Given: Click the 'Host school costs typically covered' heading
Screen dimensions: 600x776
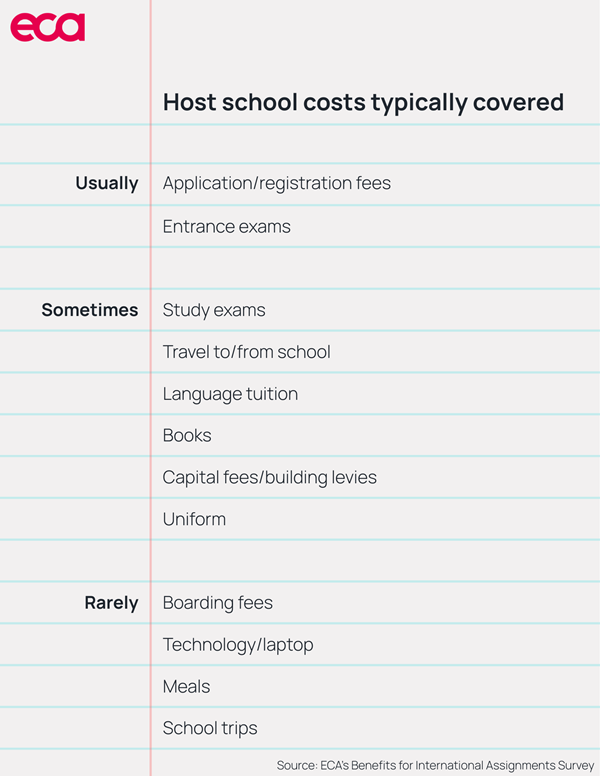Looking at the screenshot, I should click(x=363, y=103).
